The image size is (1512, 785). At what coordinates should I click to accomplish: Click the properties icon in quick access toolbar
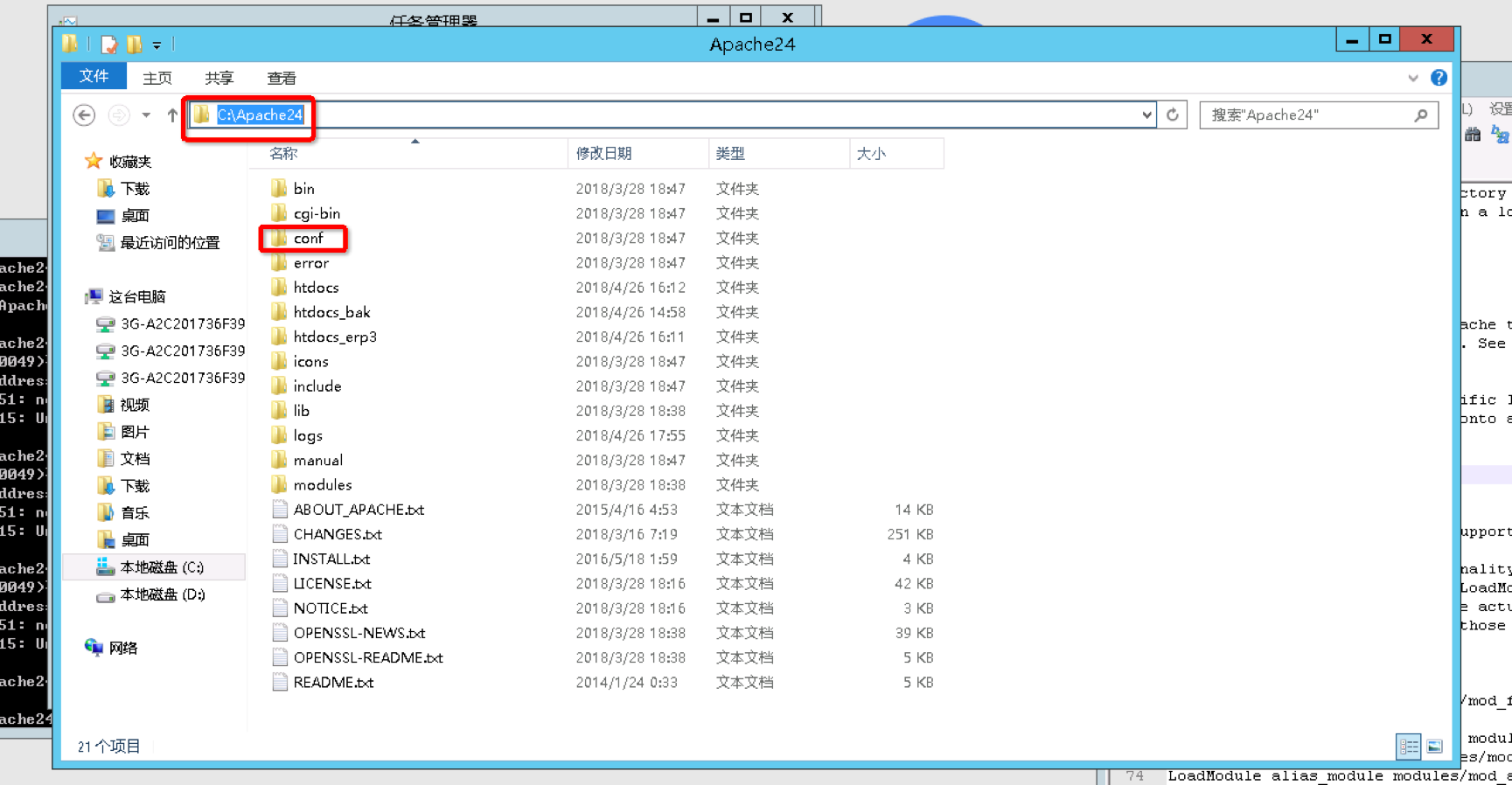point(109,44)
